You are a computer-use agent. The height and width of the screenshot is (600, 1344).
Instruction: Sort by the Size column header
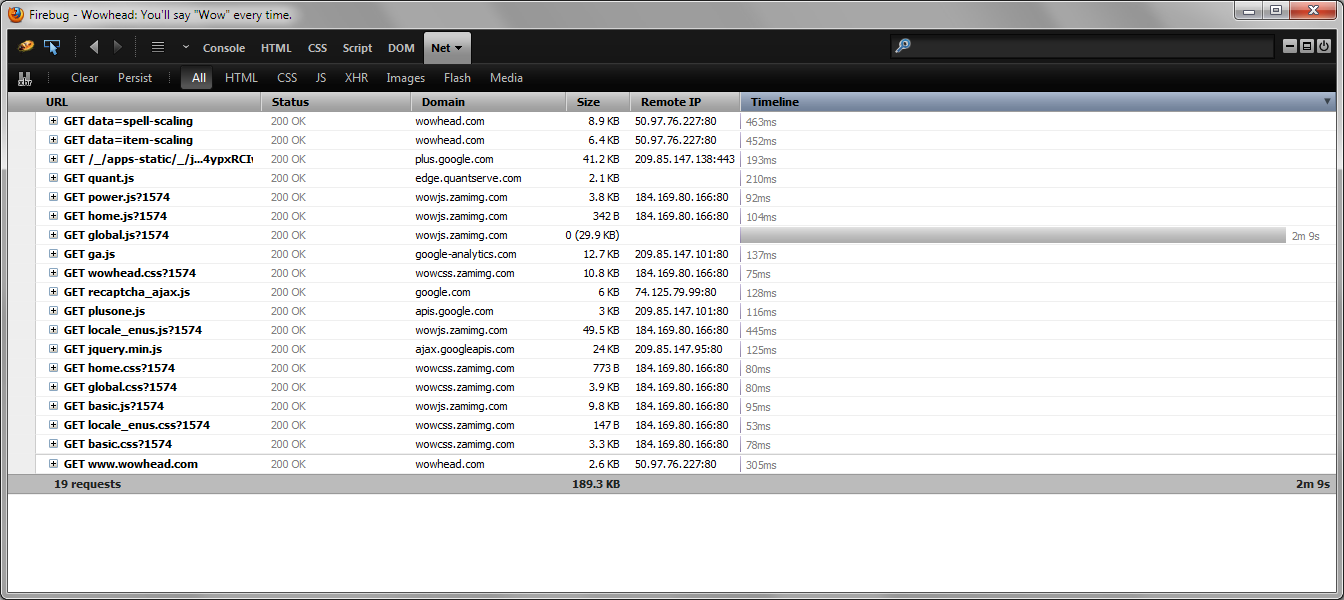[597, 102]
